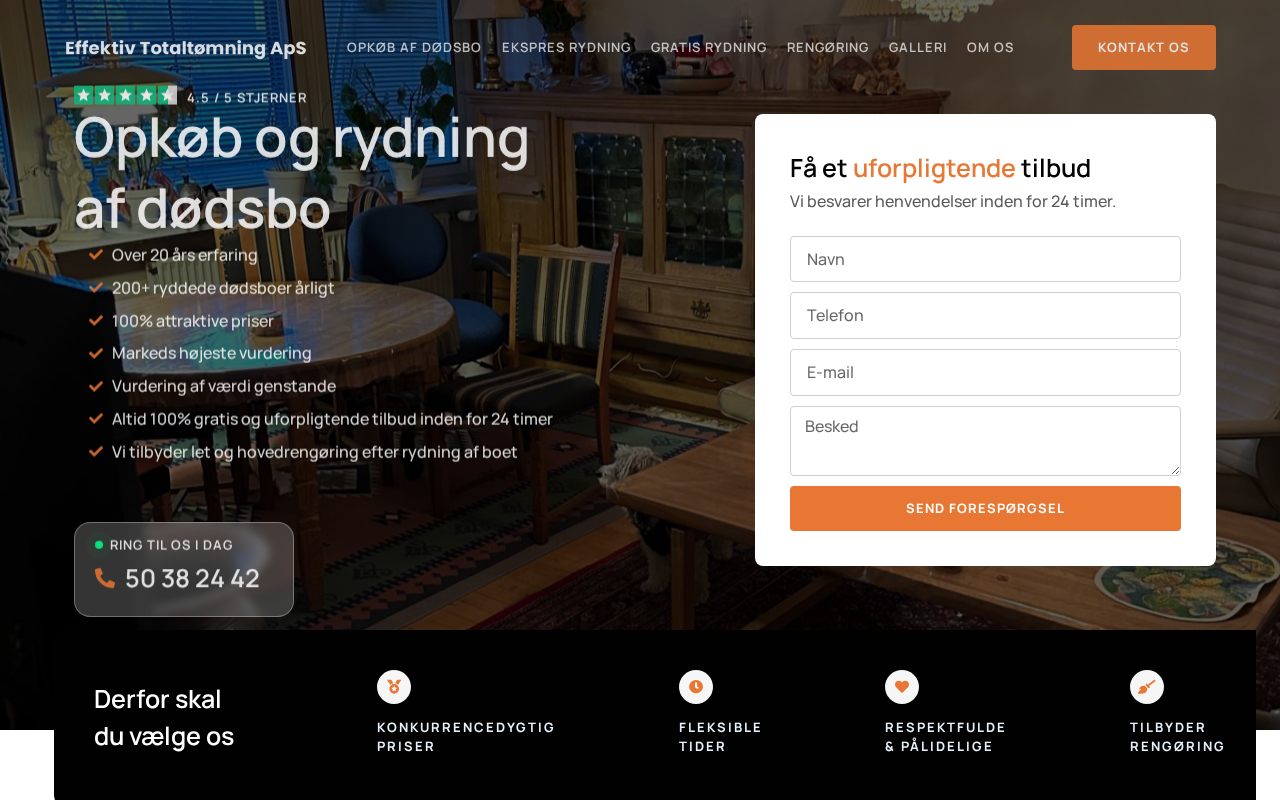Screen dimensions: 1280x800
Task: Open the Galleri page
Action: coord(918,47)
